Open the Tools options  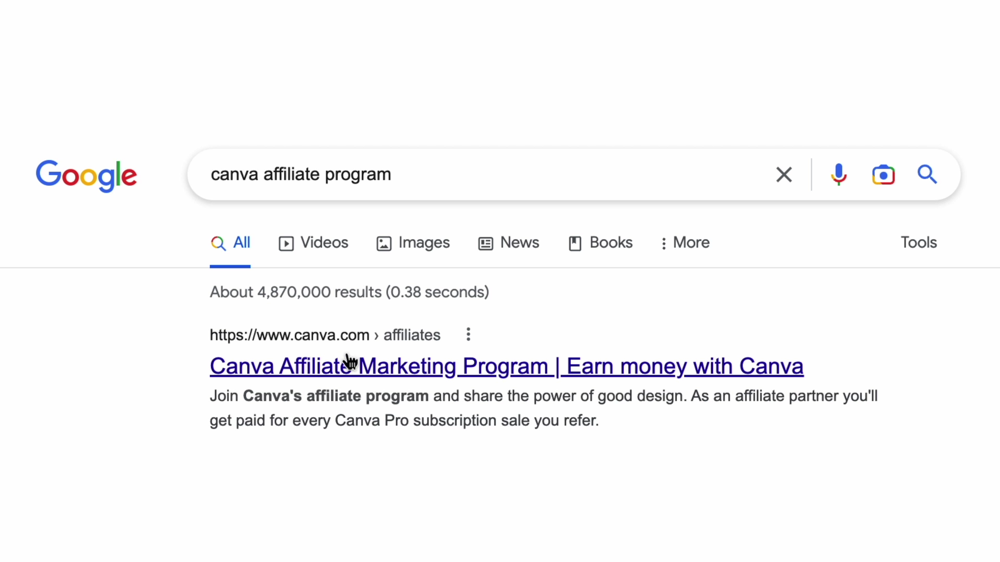[918, 243]
